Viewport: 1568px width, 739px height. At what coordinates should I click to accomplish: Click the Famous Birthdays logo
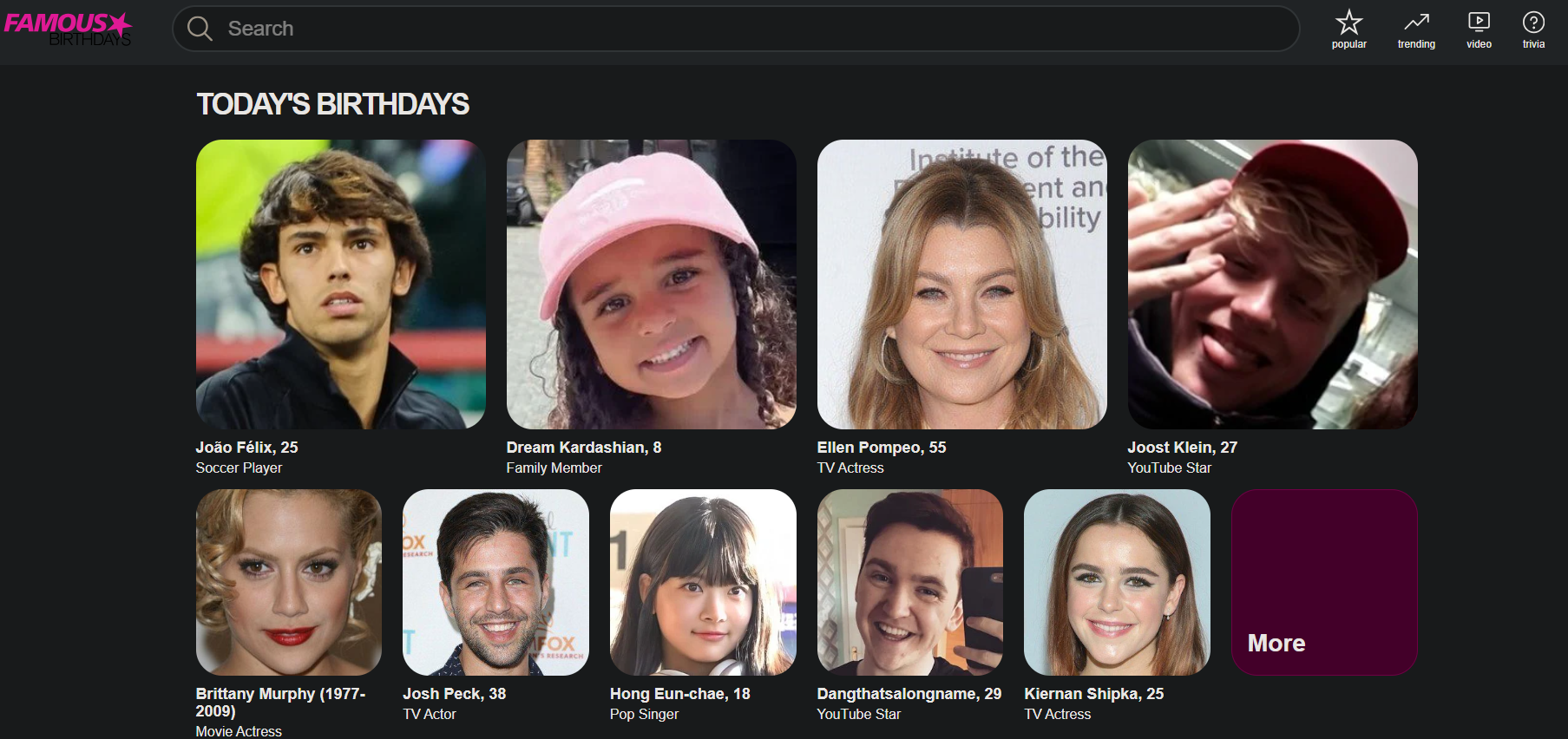click(x=68, y=29)
